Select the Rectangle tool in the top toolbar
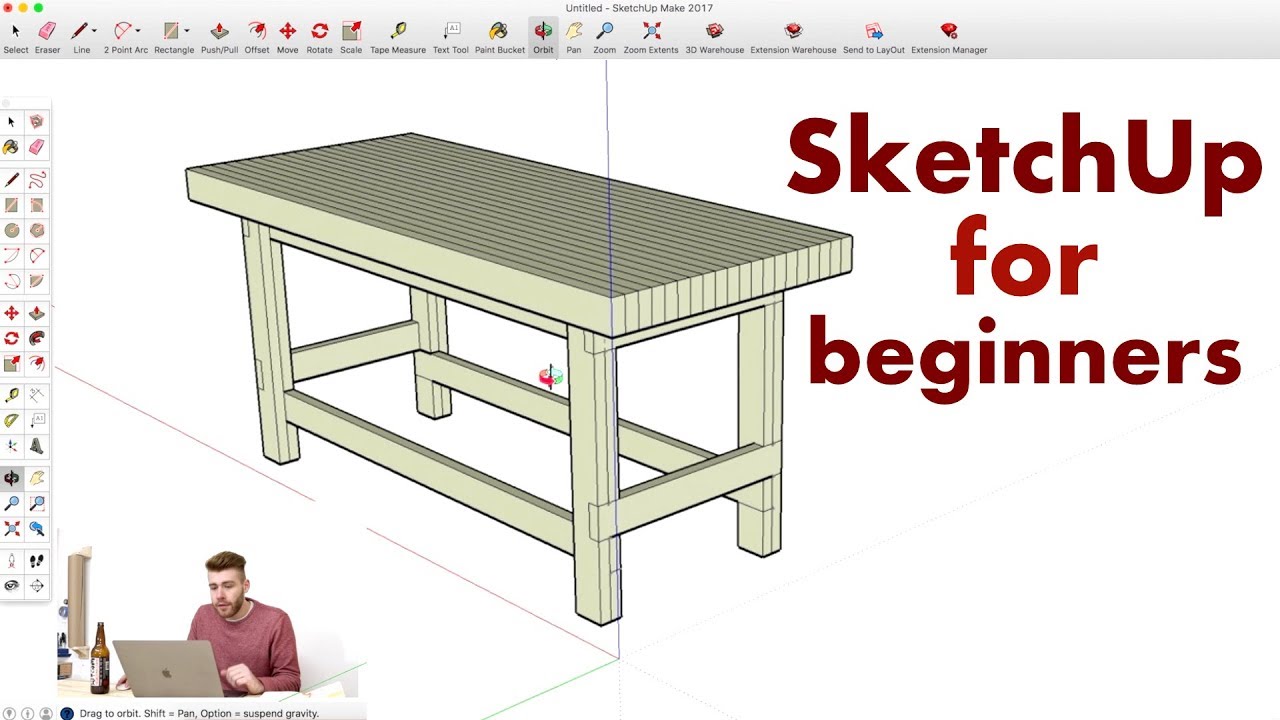Viewport: 1280px width, 720px height. click(172, 37)
